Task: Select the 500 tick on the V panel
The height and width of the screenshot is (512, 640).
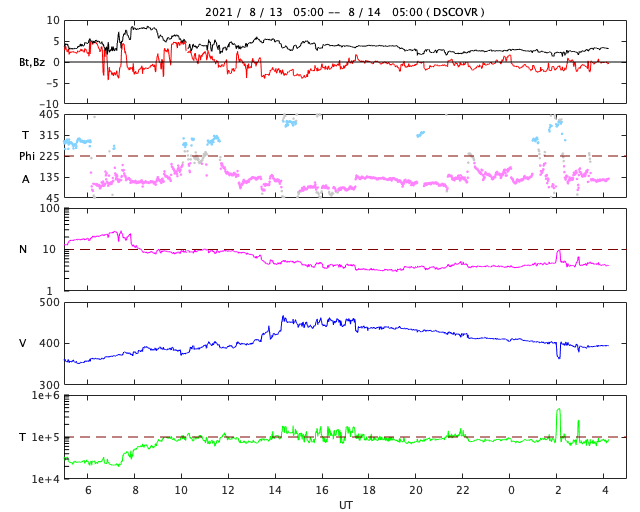Action: 49,303
